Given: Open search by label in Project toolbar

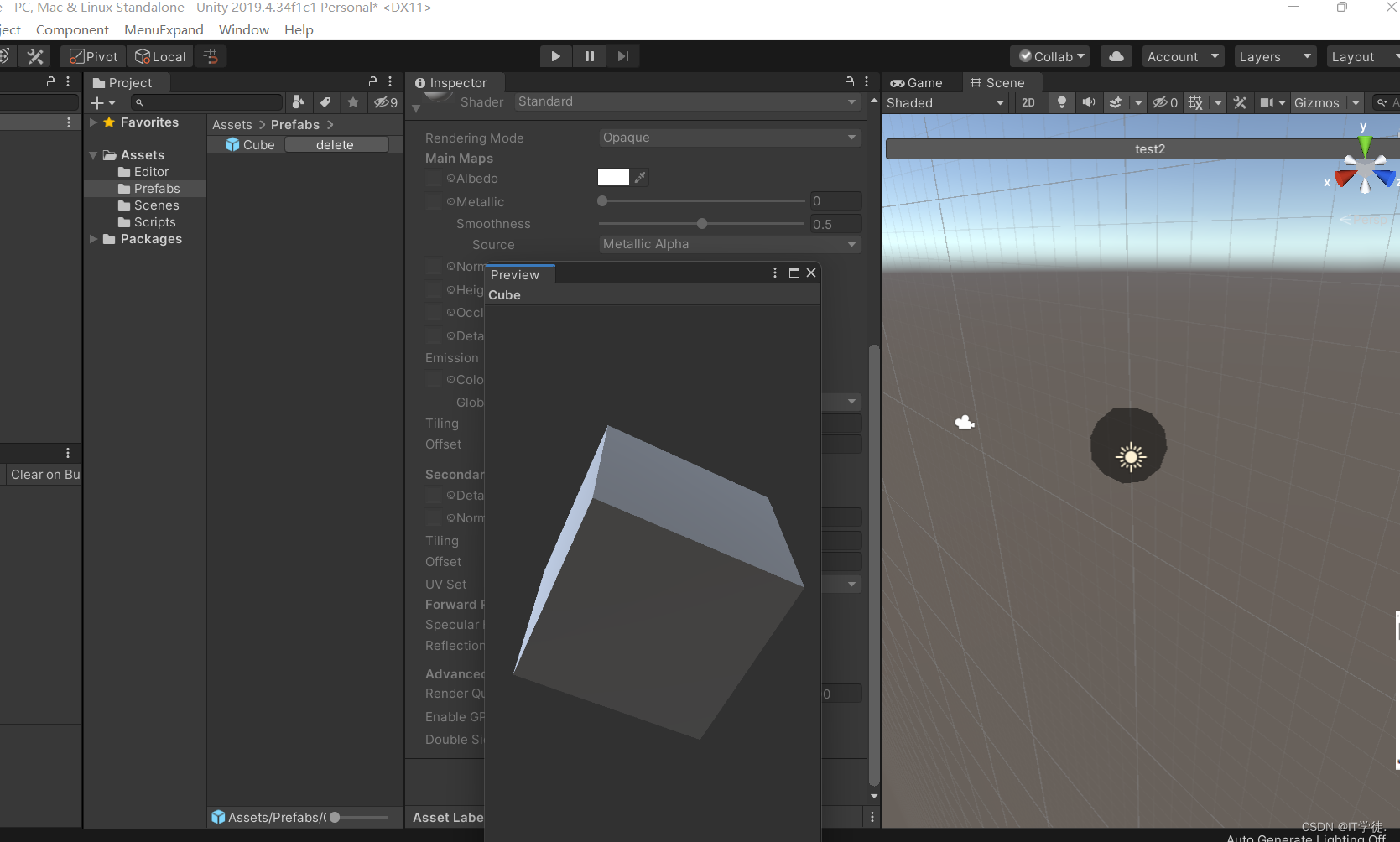Looking at the screenshot, I should coord(326,102).
